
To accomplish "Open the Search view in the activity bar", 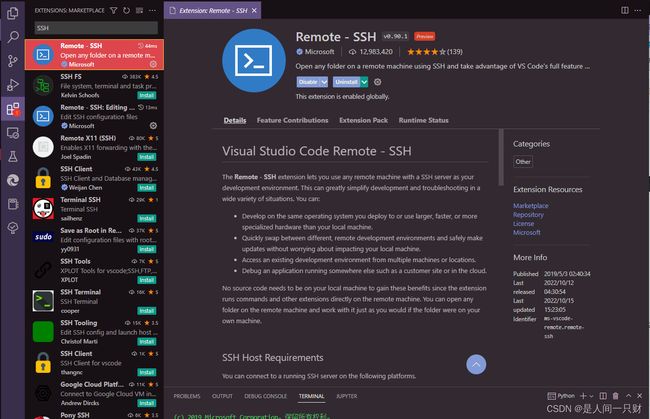I will tap(13, 37).
